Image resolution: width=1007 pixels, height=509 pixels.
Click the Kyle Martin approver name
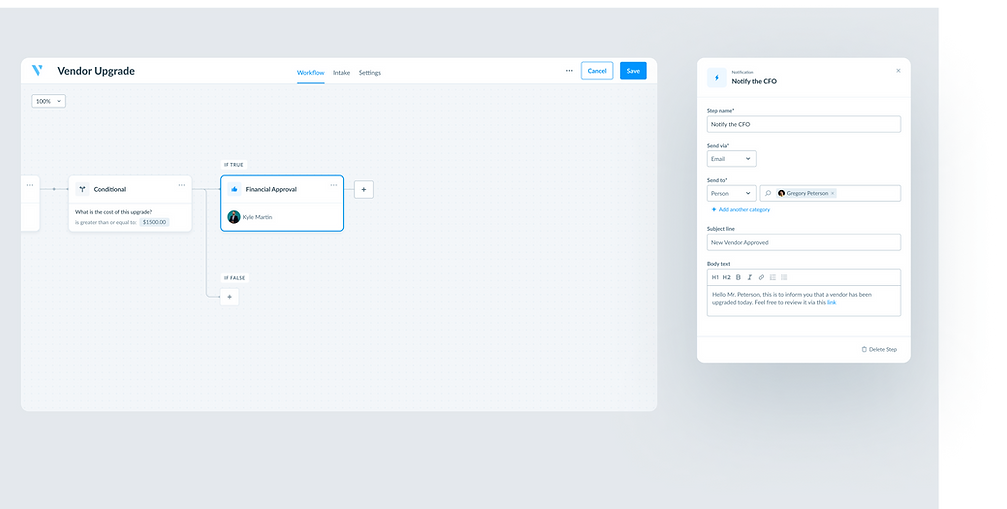tap(258, 217)
